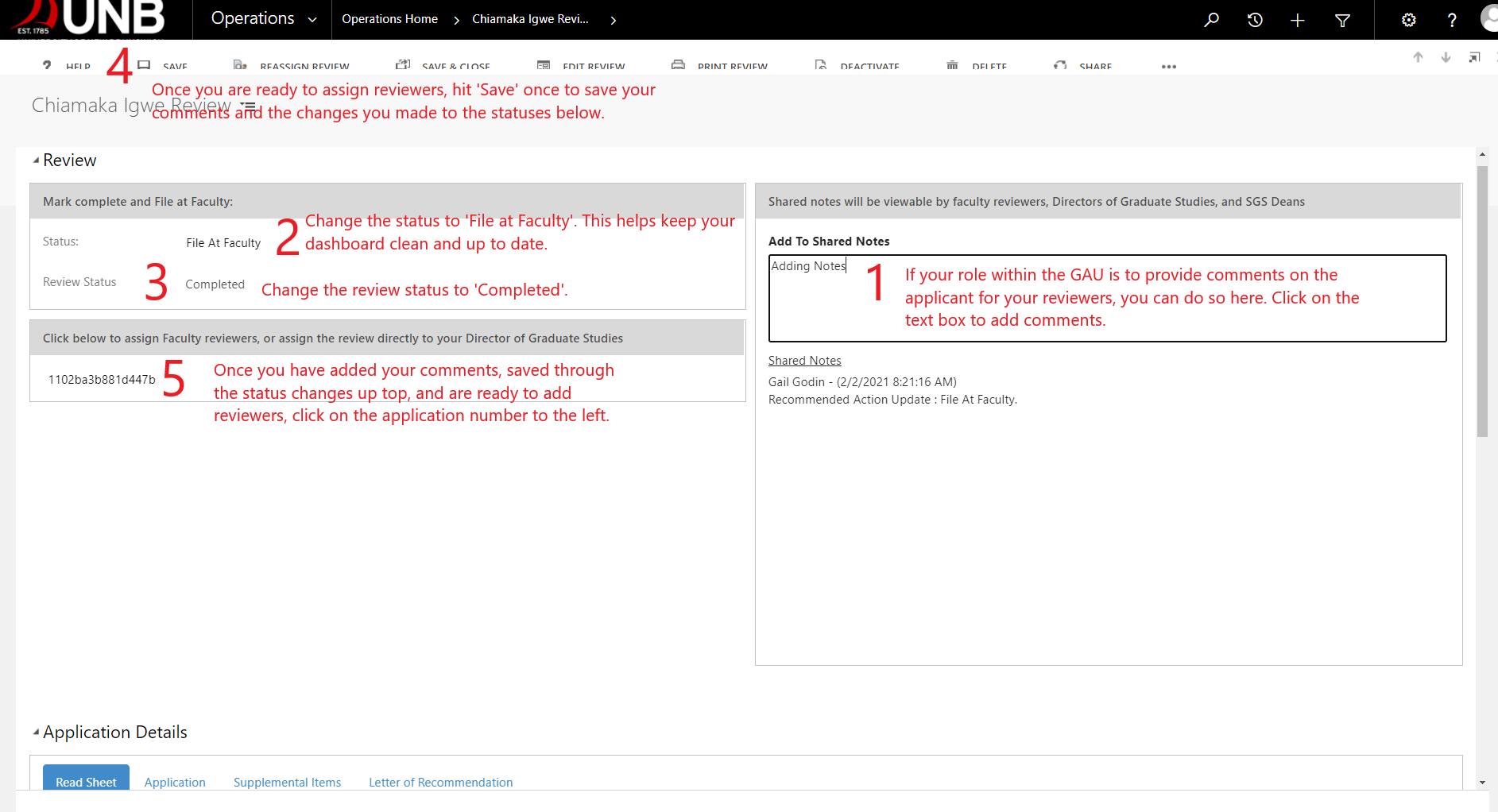Image resolution: width=1498 pixels, height=812 pixels.
Task: Expand chevron after Chiamaka Igwe Review breadcrumb
Action: tap(613, 20)
